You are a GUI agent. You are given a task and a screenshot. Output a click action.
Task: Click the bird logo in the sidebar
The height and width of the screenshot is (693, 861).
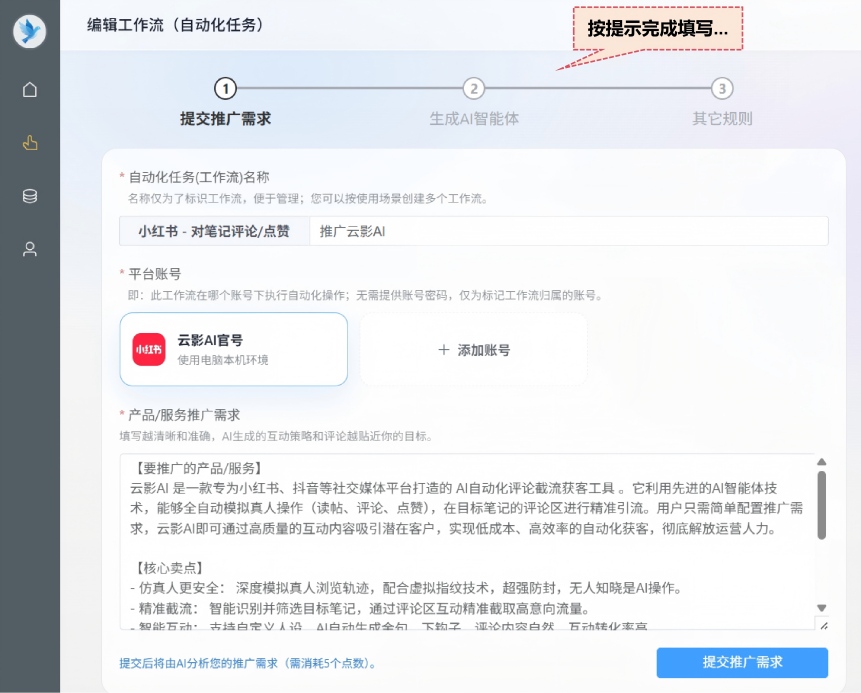(30, 31)
